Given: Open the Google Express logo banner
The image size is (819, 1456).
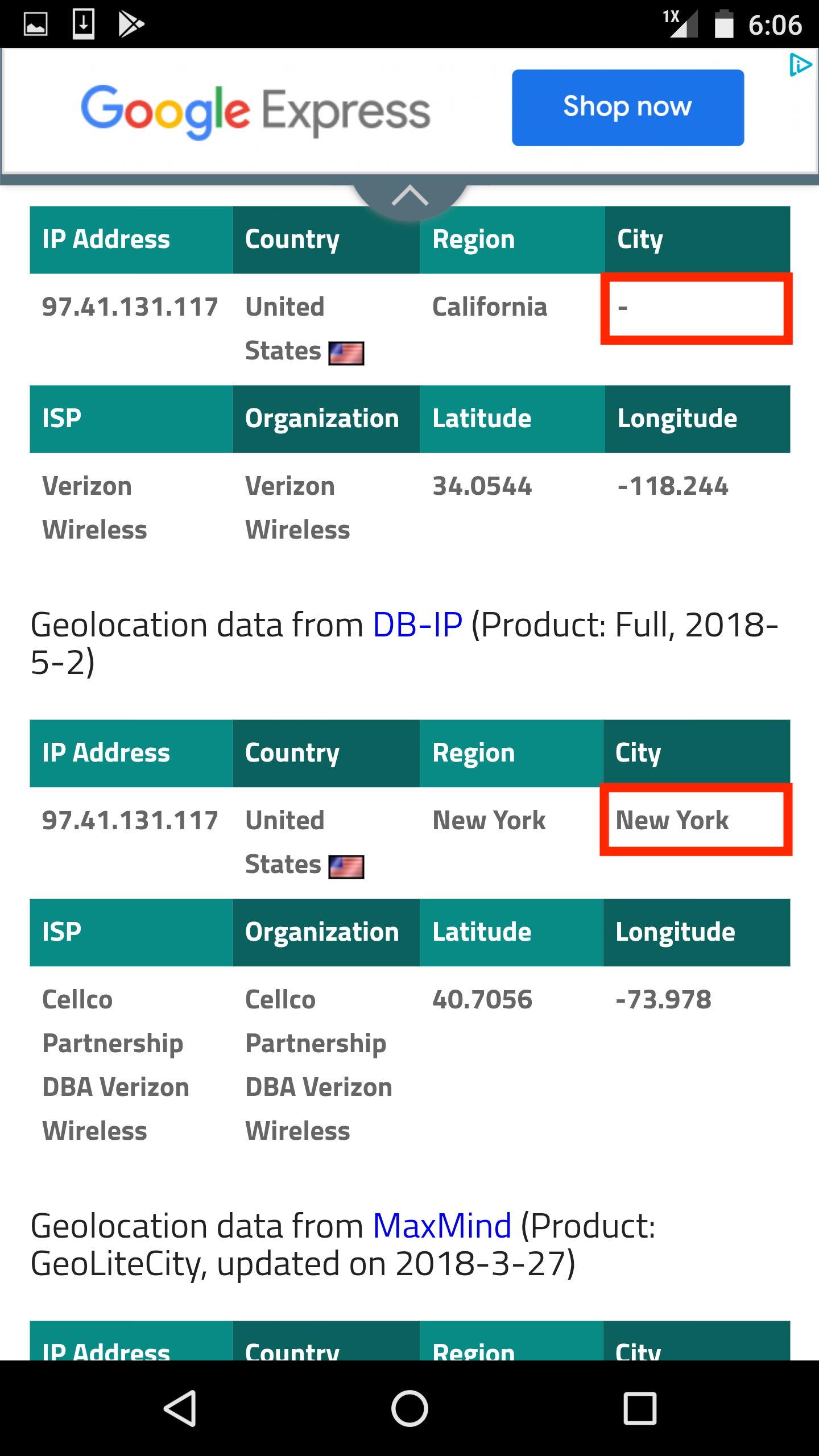Looking at the screenshot, I should tap(255, 111).
